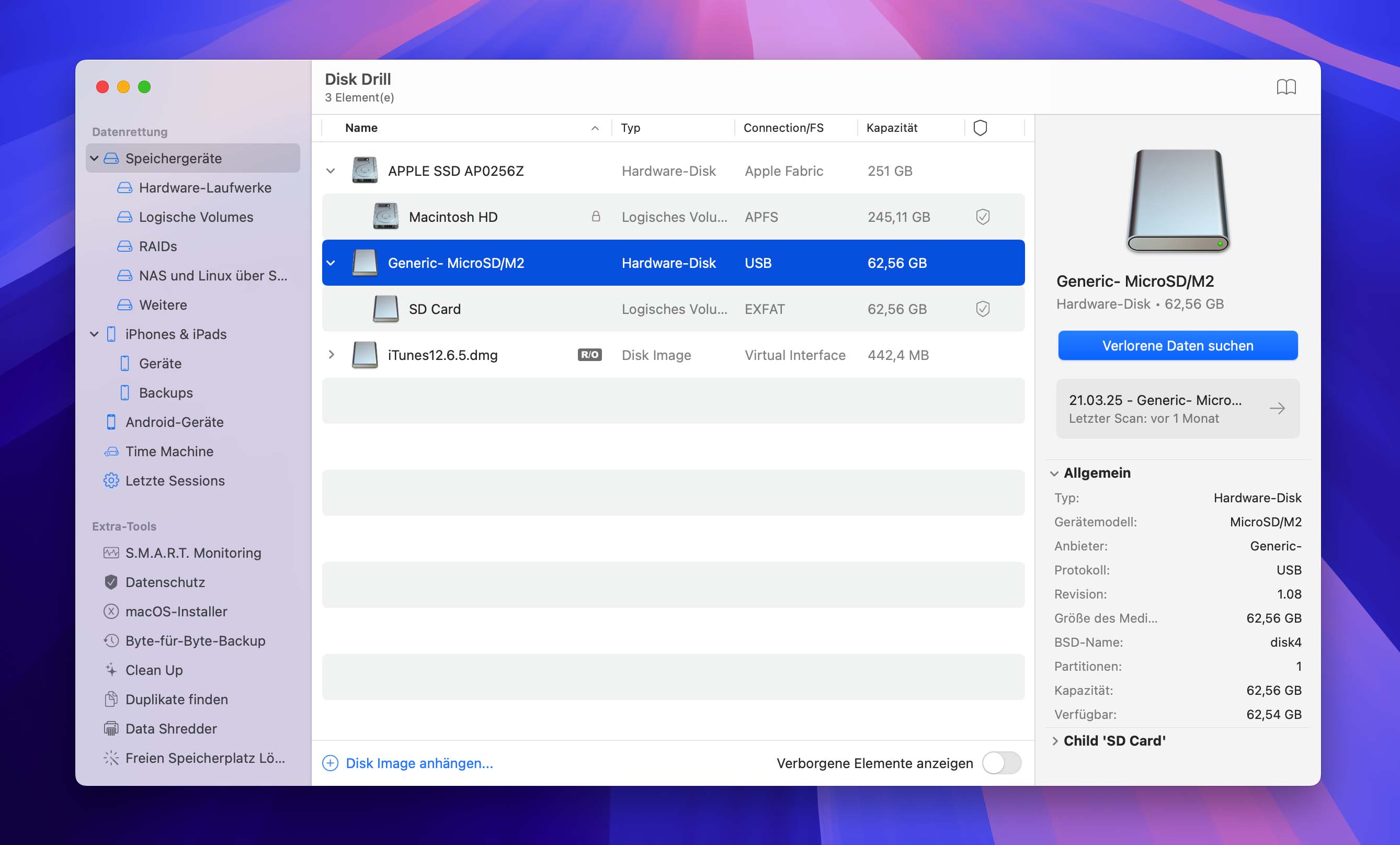
Task: Click the Data Shredder icon
Action: (x=111, y=728)
